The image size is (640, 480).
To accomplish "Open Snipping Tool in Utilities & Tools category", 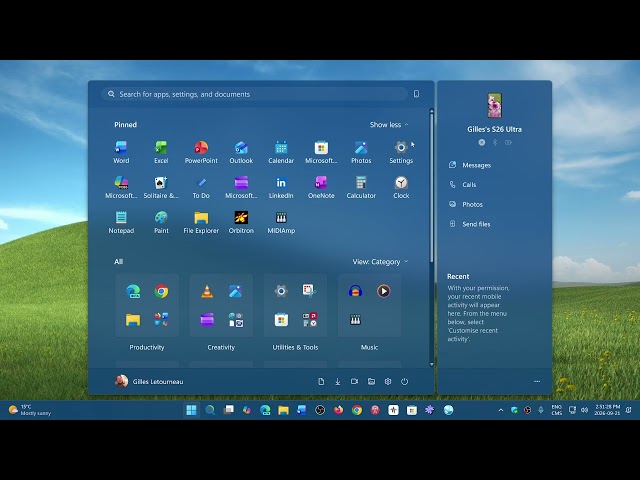I will pos(309,291).
